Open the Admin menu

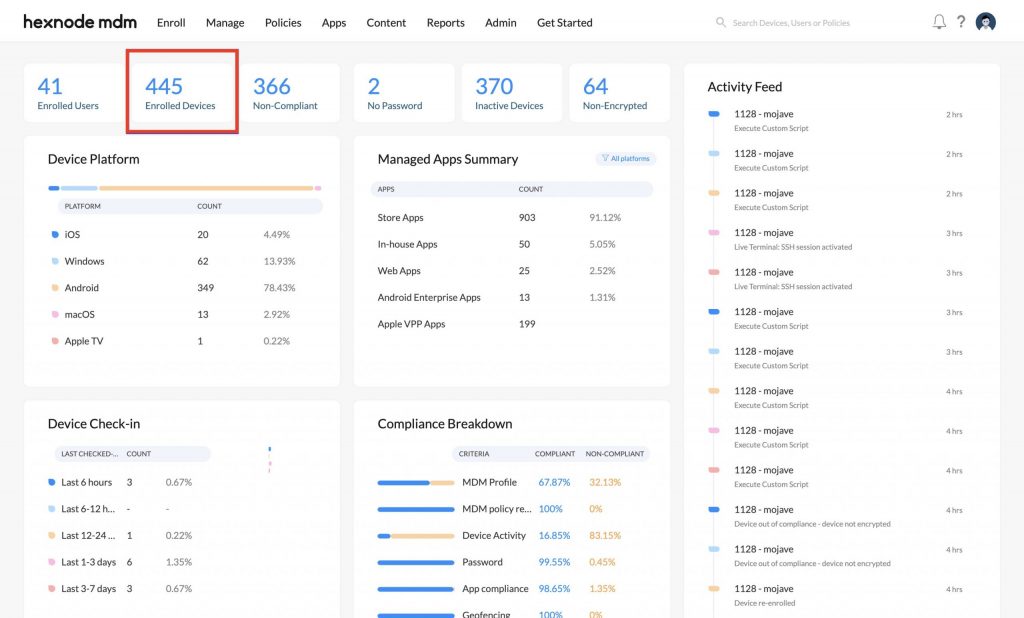pyautogui.click(x=501, y=23)
